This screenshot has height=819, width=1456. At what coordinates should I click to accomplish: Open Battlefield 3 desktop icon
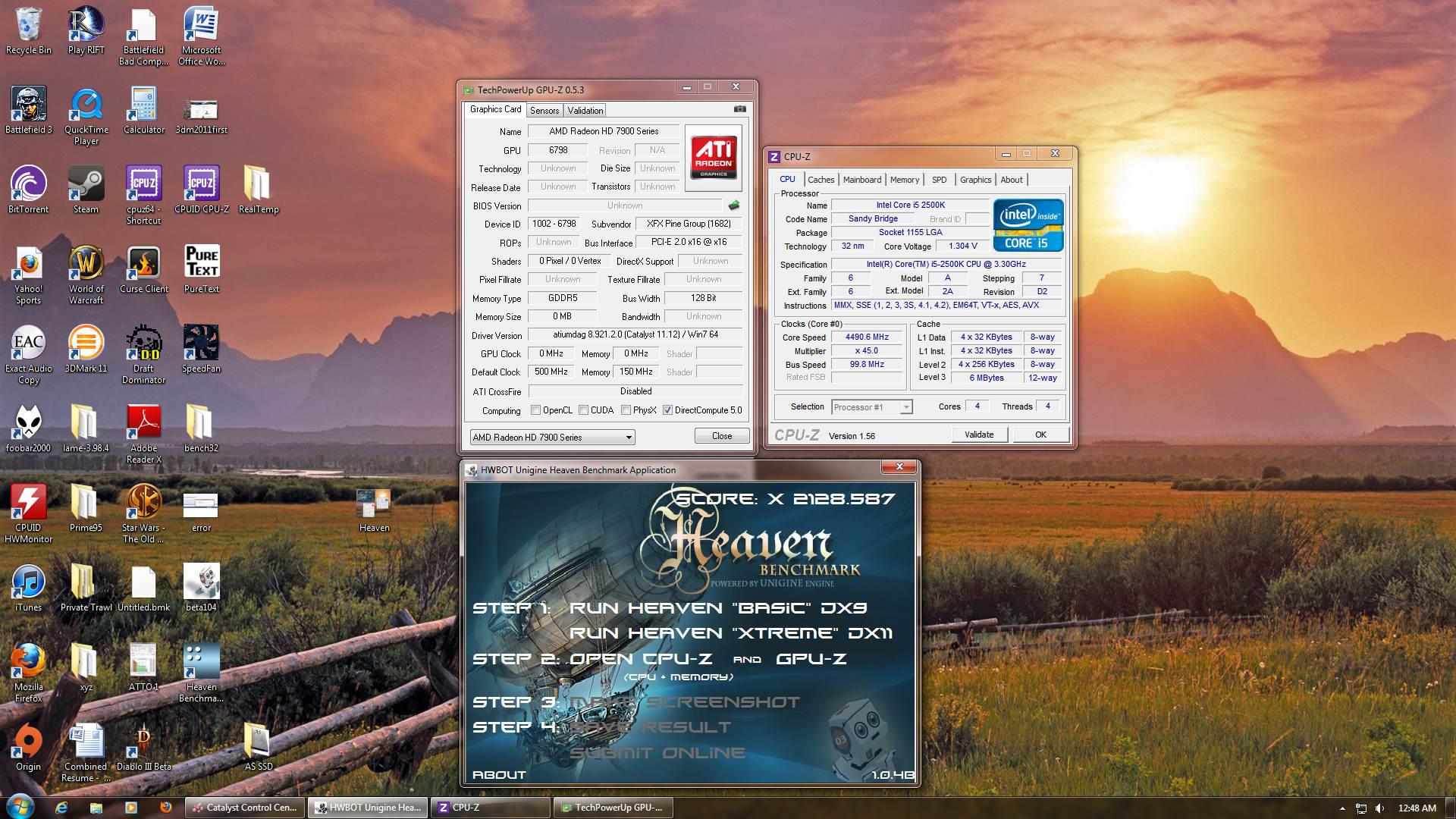point(29,111)
